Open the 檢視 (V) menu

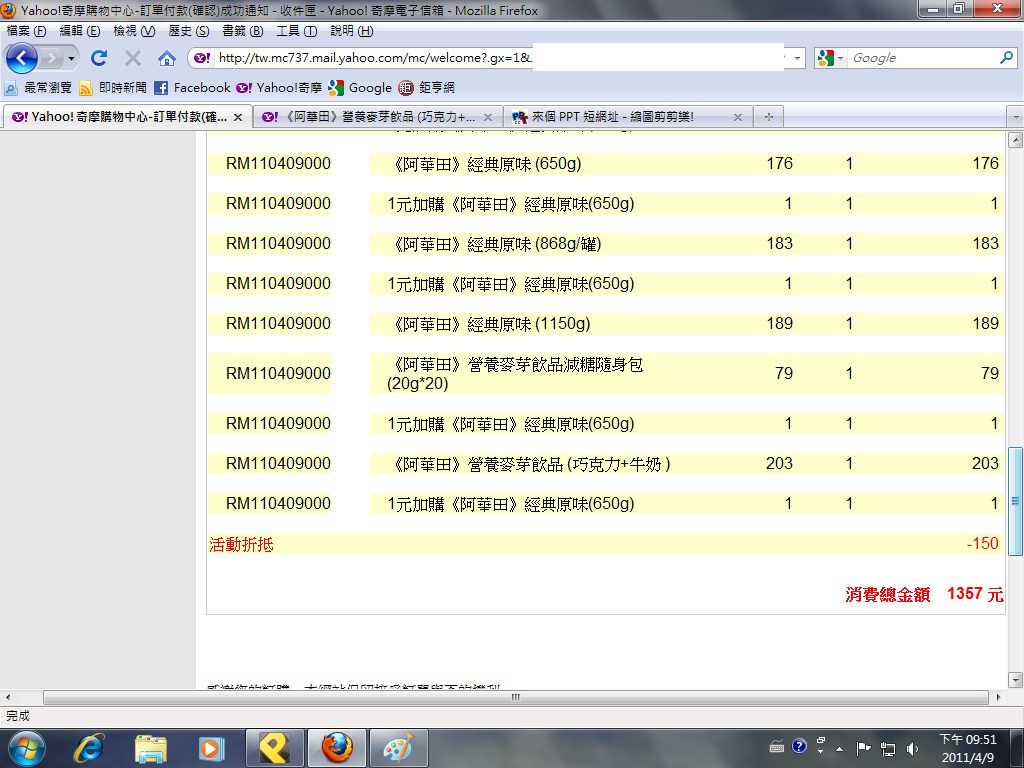pos(134,31)
